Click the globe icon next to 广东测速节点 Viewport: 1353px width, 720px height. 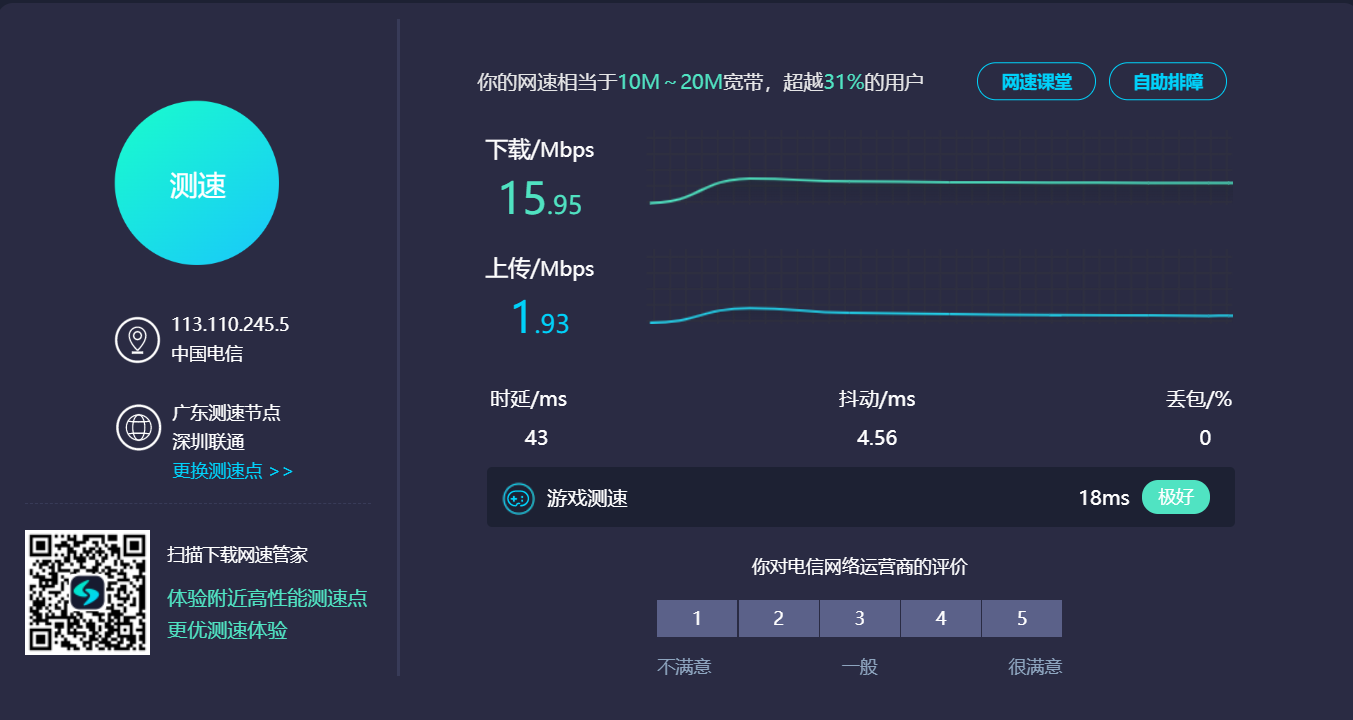[x=137, y=428]
